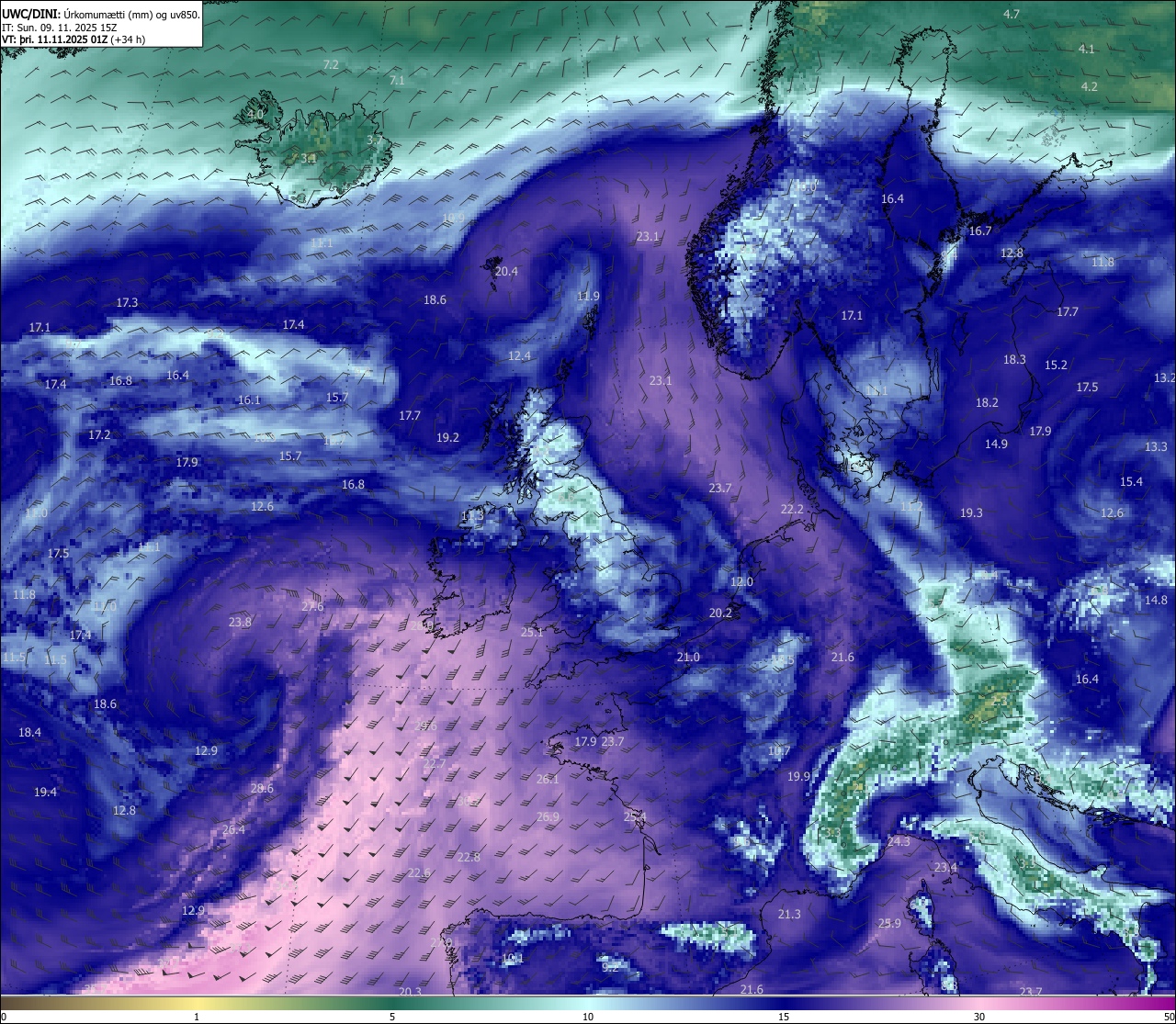Viewport: 1176px width, 1024px height.
Task: Click the valid time line 'VT: þri. 11.11.2025 01Z'
Action: tap(57, 39)
